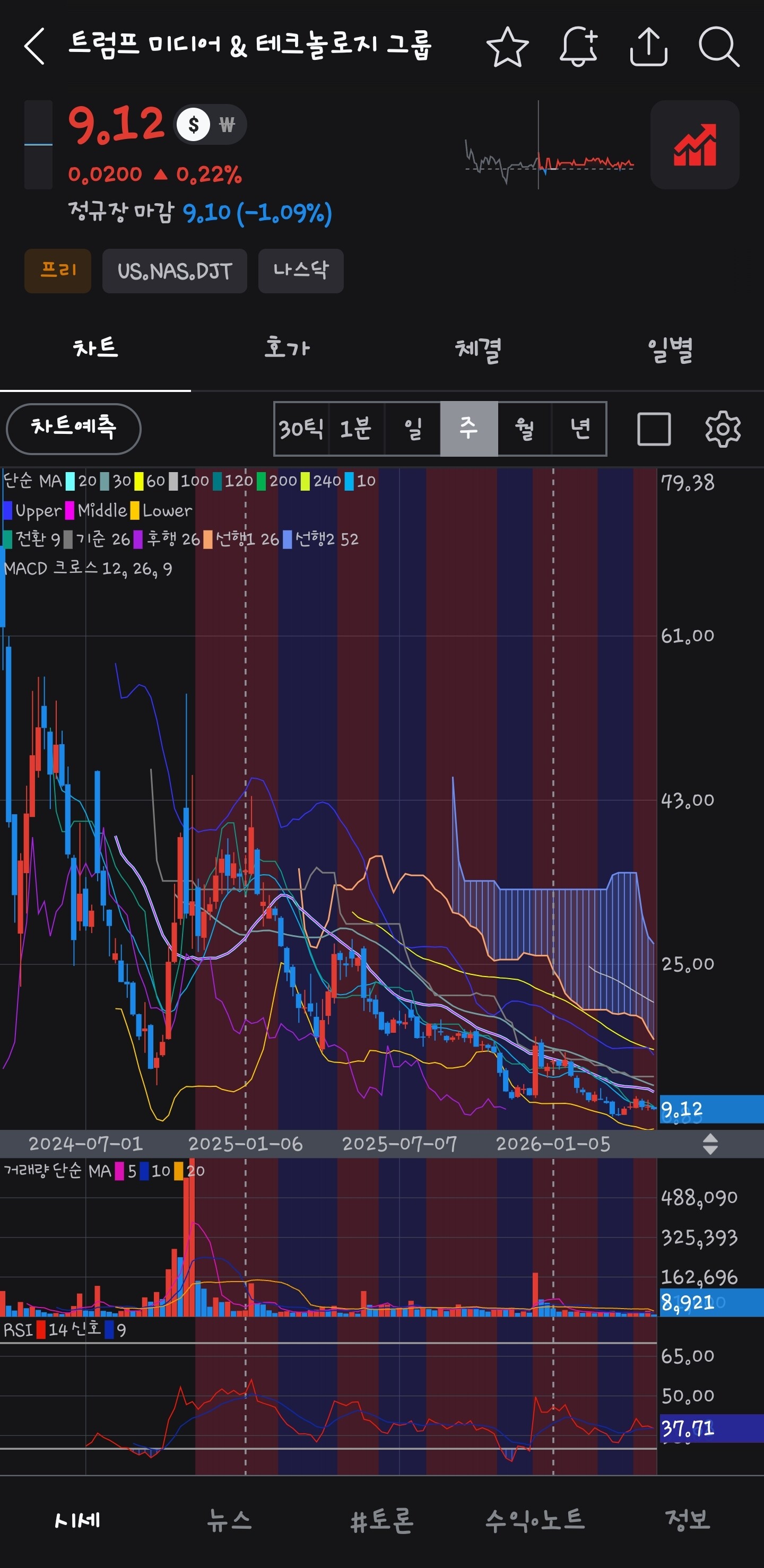764x1568 pixels.
Task: Open the 체결 tab
Action: click(478, 350)
